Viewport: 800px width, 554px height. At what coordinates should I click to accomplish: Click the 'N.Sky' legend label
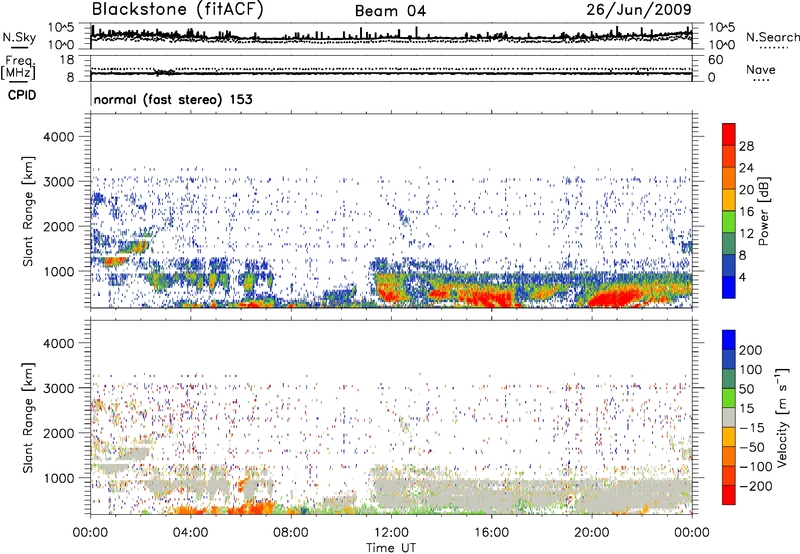19,37
